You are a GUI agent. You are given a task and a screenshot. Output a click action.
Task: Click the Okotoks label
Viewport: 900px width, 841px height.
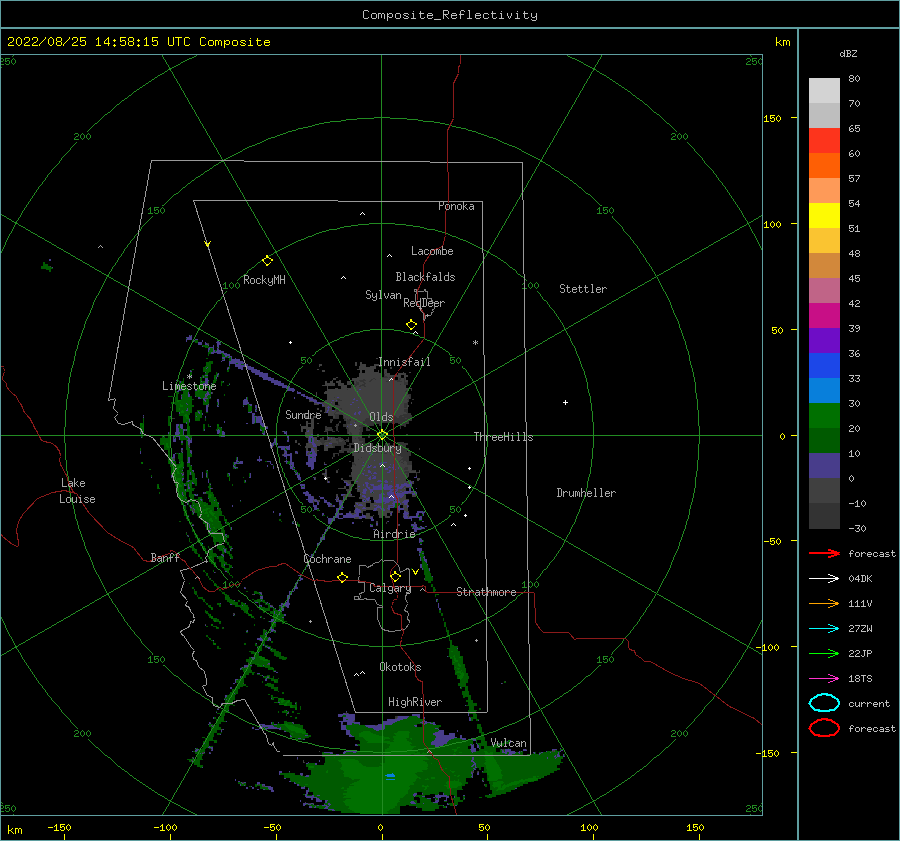coord(400,667)
